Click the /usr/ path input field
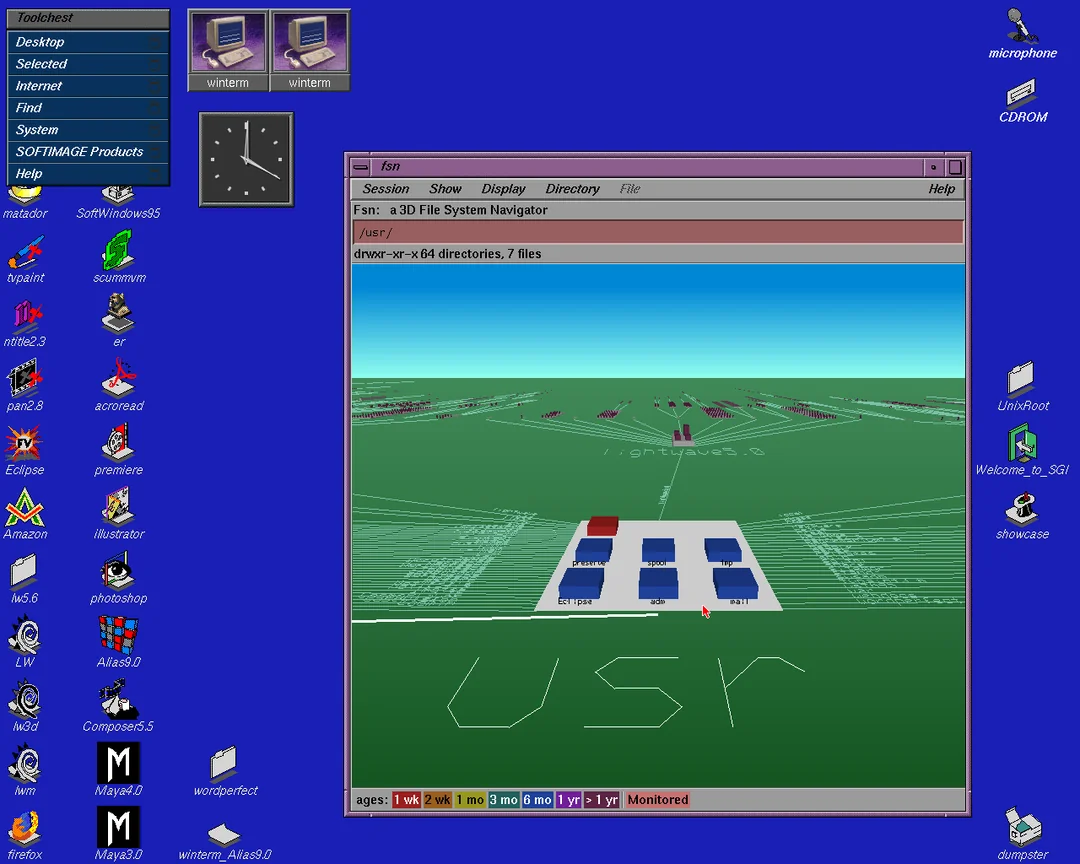 658,232
